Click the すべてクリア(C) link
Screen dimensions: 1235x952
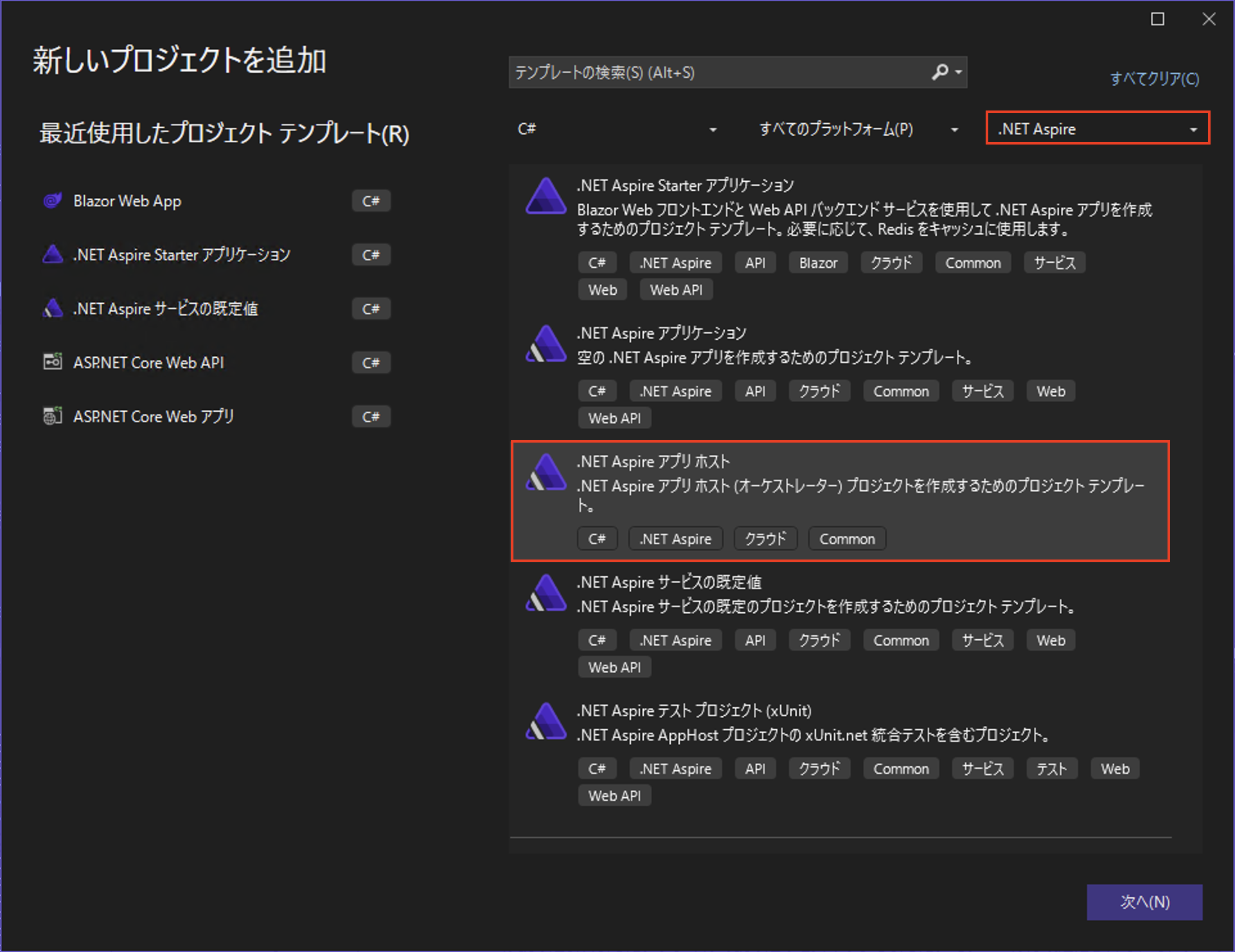[x=1154, y=78]
